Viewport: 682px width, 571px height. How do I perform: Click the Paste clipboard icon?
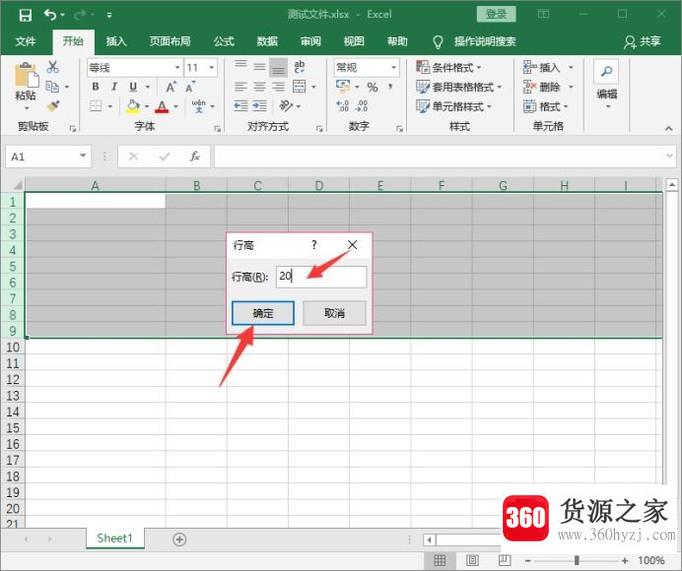click(x=26, y=75)
